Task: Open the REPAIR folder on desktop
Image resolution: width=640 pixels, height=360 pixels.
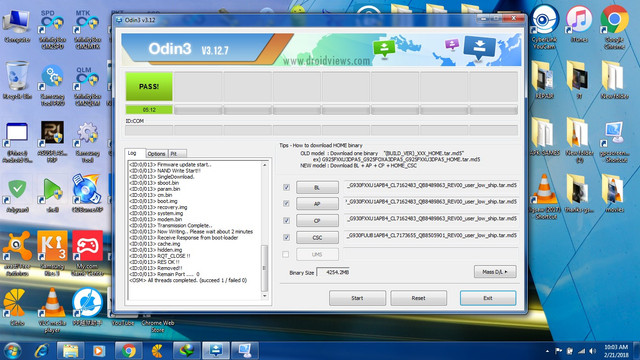Action: tap(544, 80)
